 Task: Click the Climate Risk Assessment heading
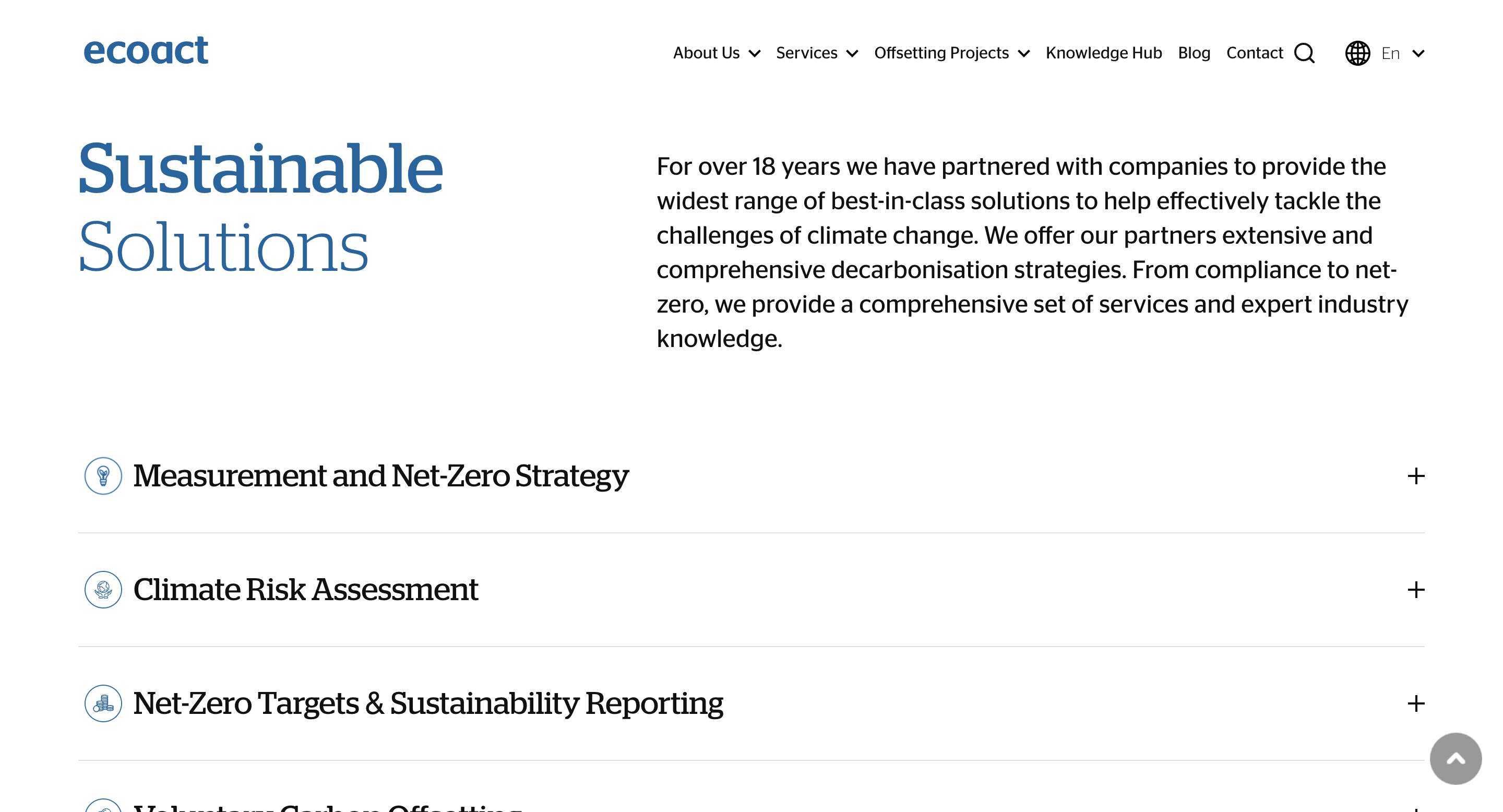click(x=306, y=590)
